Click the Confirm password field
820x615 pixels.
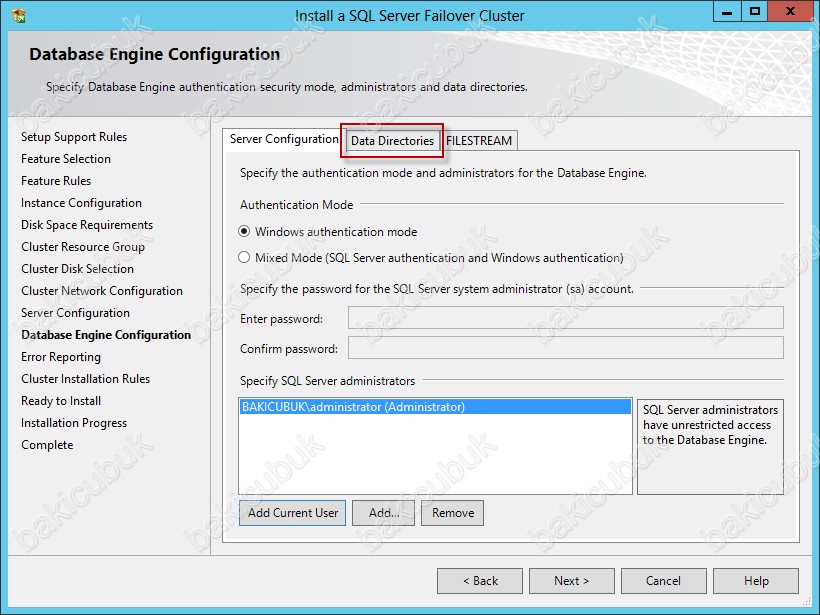(565, 349)
